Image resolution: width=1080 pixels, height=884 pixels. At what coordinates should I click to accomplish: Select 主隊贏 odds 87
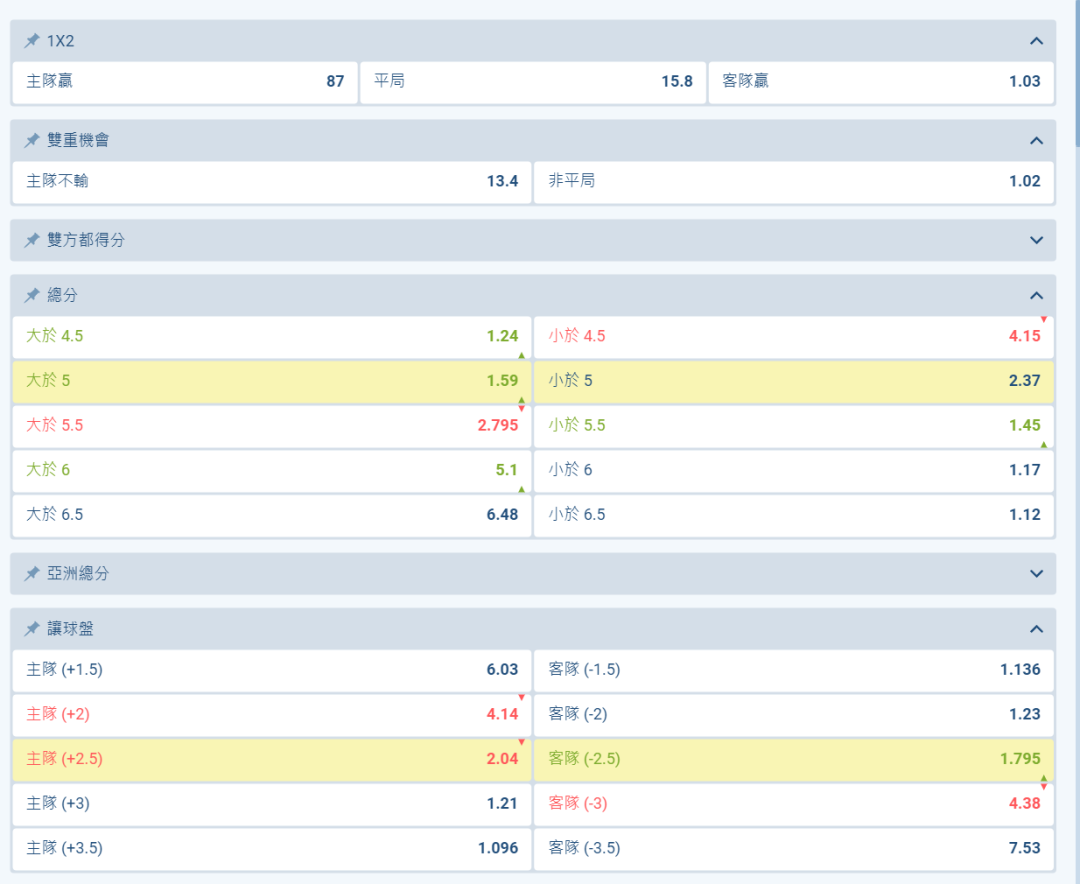(184, 82)
